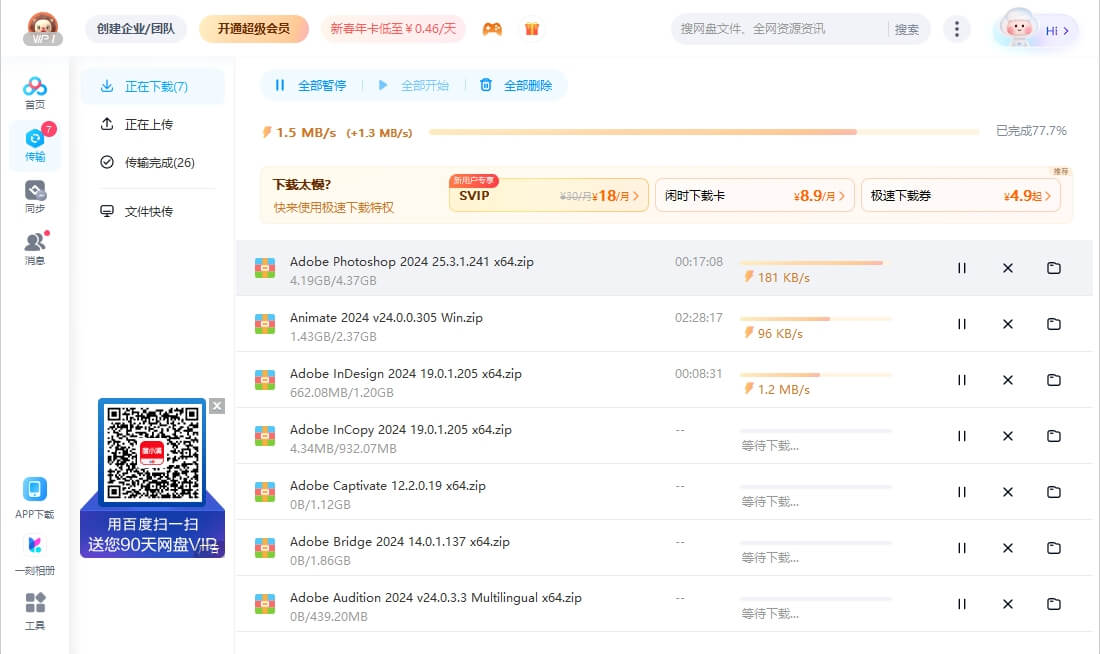Pause Adobe Captivate download

point(962,493)
